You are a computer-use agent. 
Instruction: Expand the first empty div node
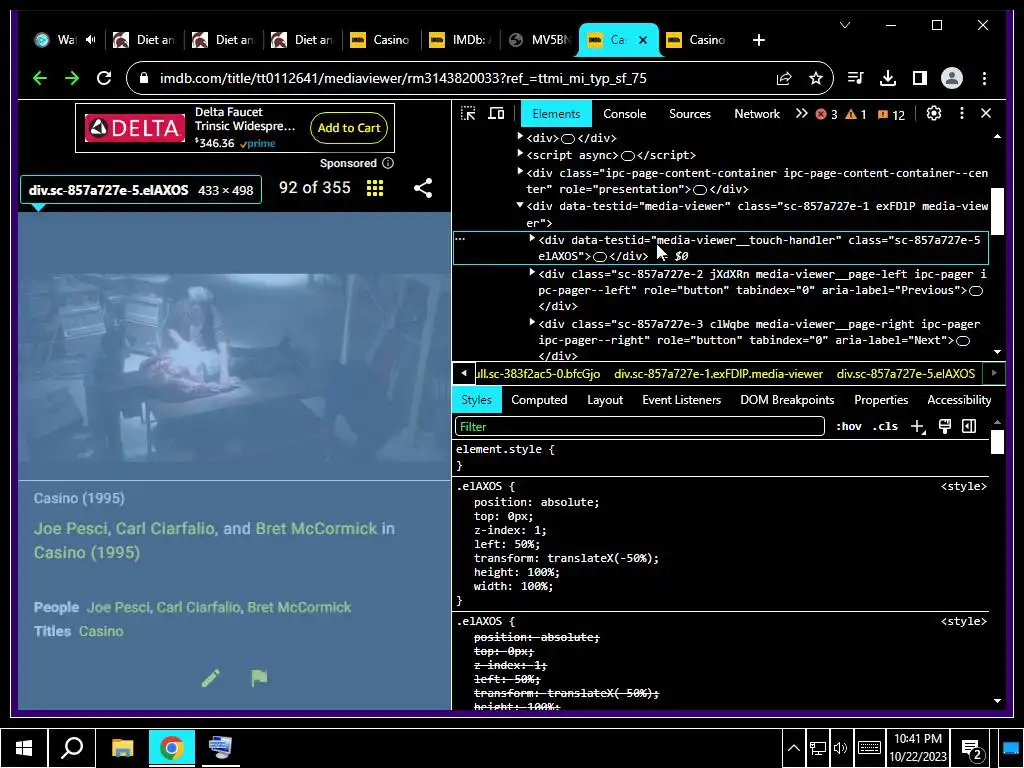pos(520,136)
